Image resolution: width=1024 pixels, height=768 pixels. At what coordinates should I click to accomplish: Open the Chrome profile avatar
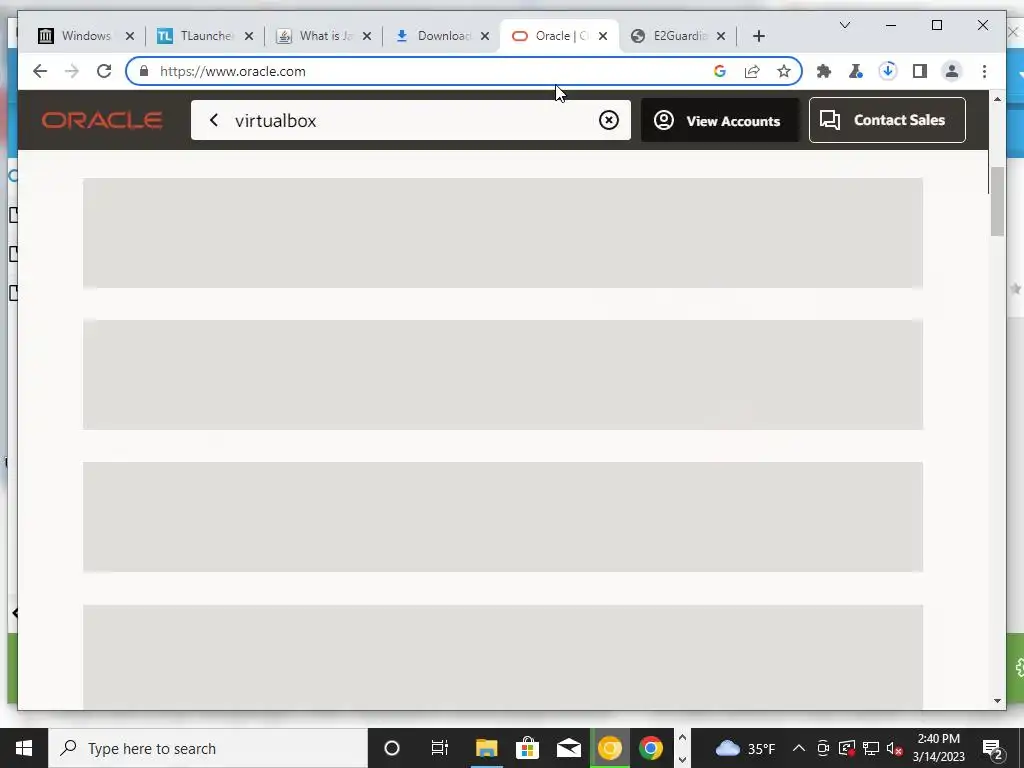coord(952,71)
